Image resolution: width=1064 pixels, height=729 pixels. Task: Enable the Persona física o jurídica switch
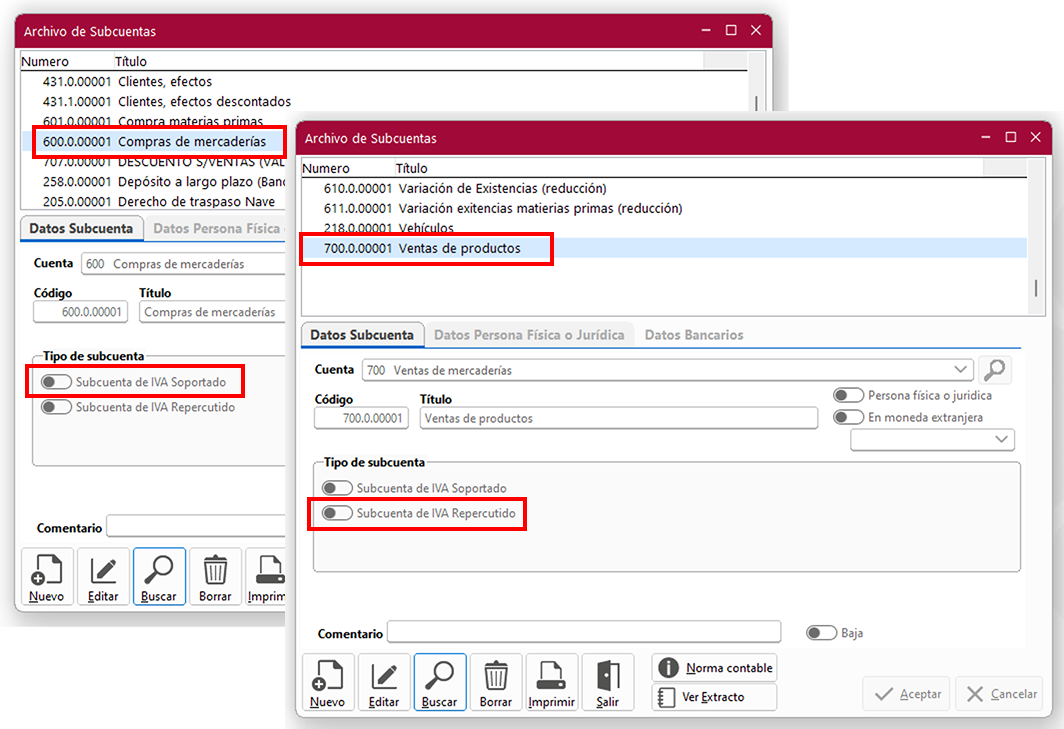[x=849, y=396]
